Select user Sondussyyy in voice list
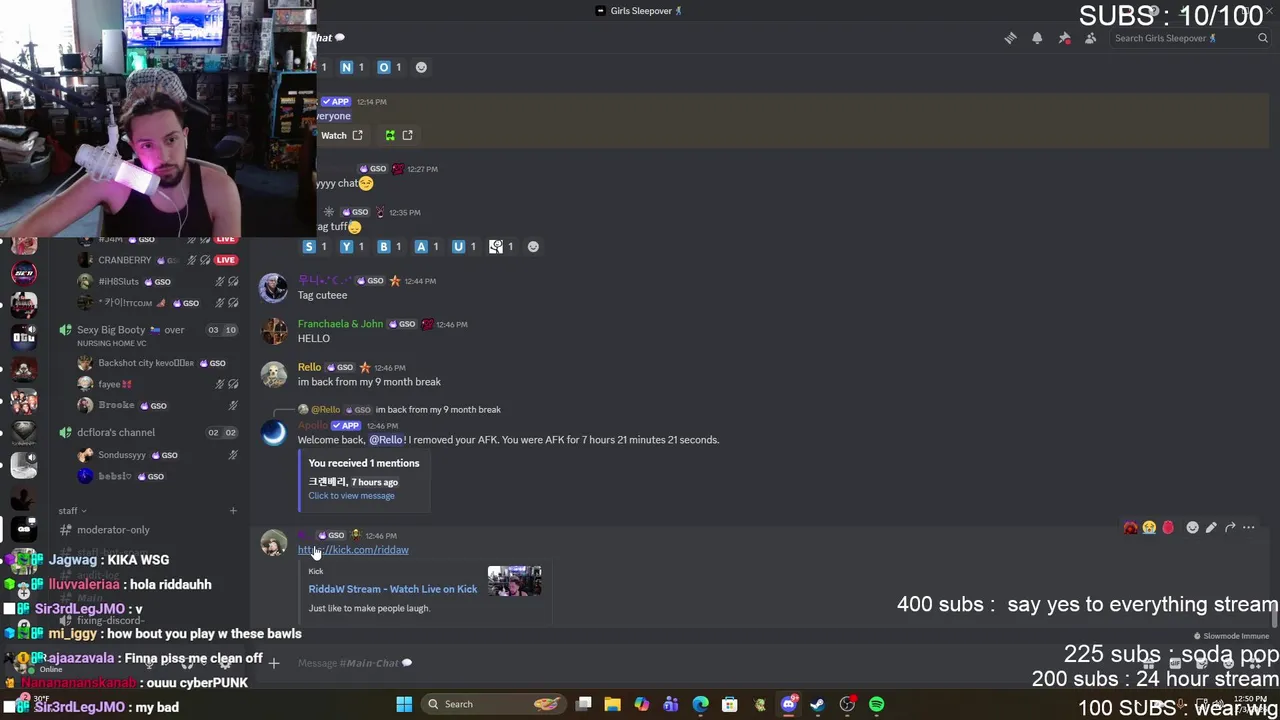 tap(121, 455)
